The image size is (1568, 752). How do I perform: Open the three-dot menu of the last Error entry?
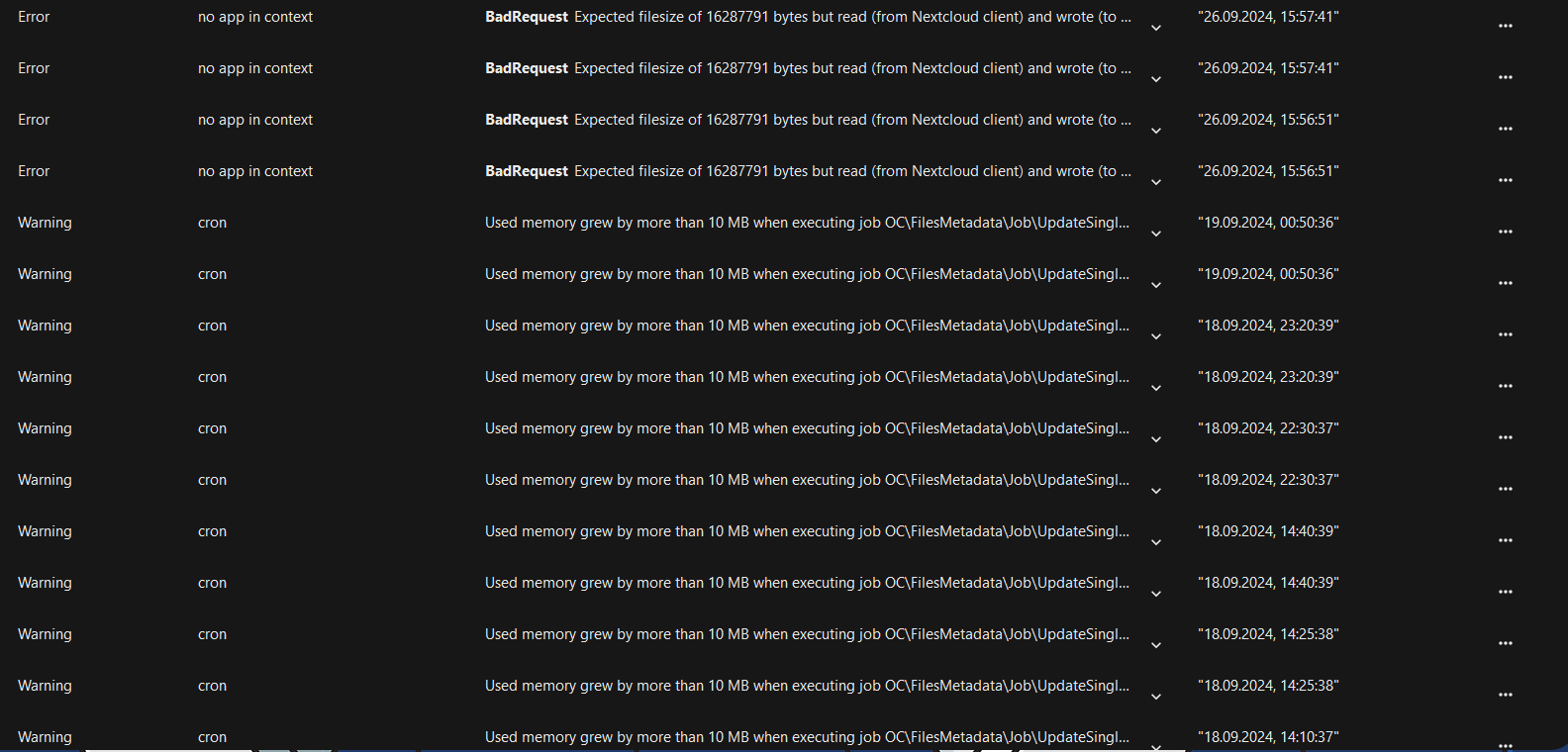click(1505, 181)
